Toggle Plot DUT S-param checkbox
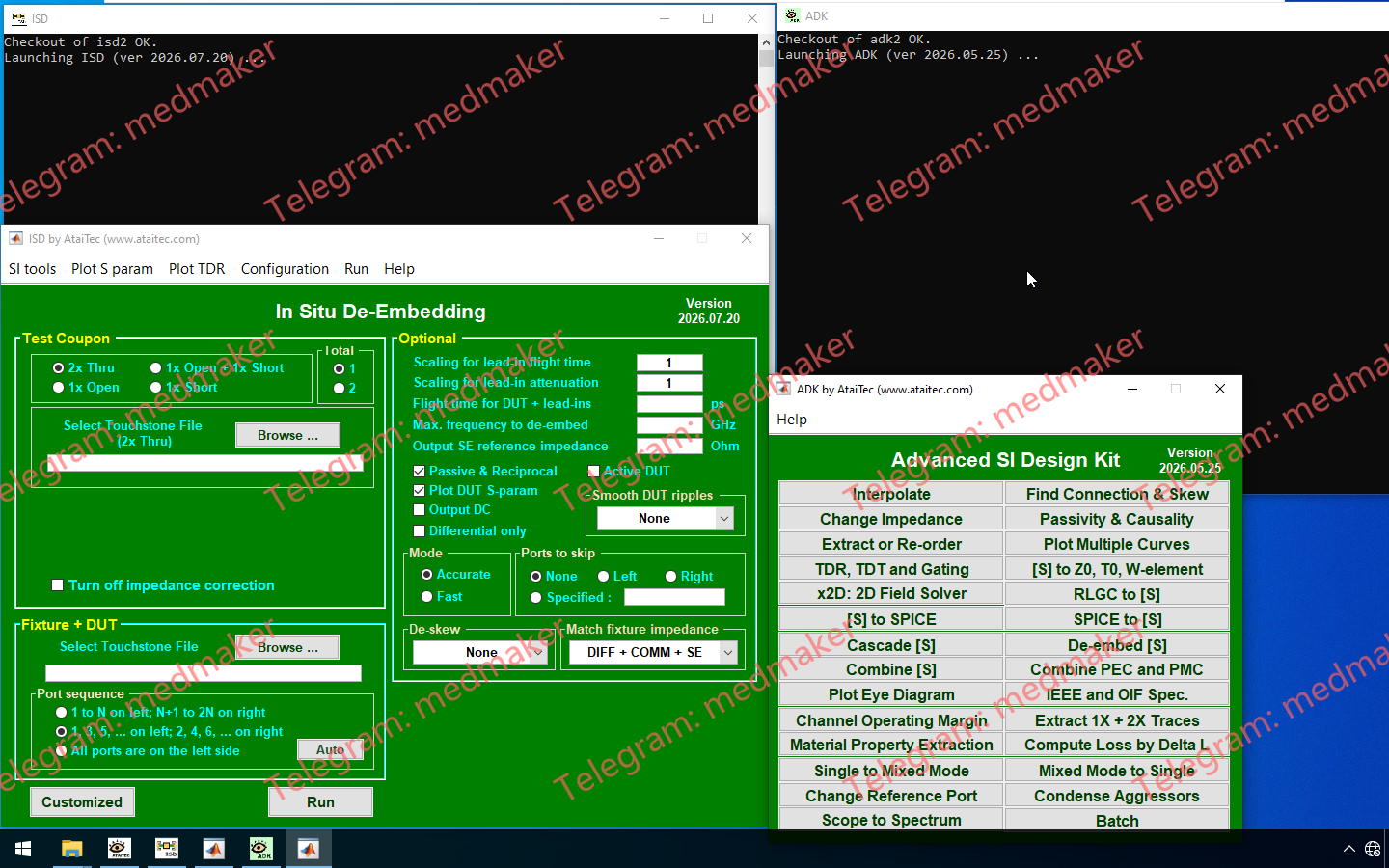The image size is (1389, 868). click(x=419, y=491)
